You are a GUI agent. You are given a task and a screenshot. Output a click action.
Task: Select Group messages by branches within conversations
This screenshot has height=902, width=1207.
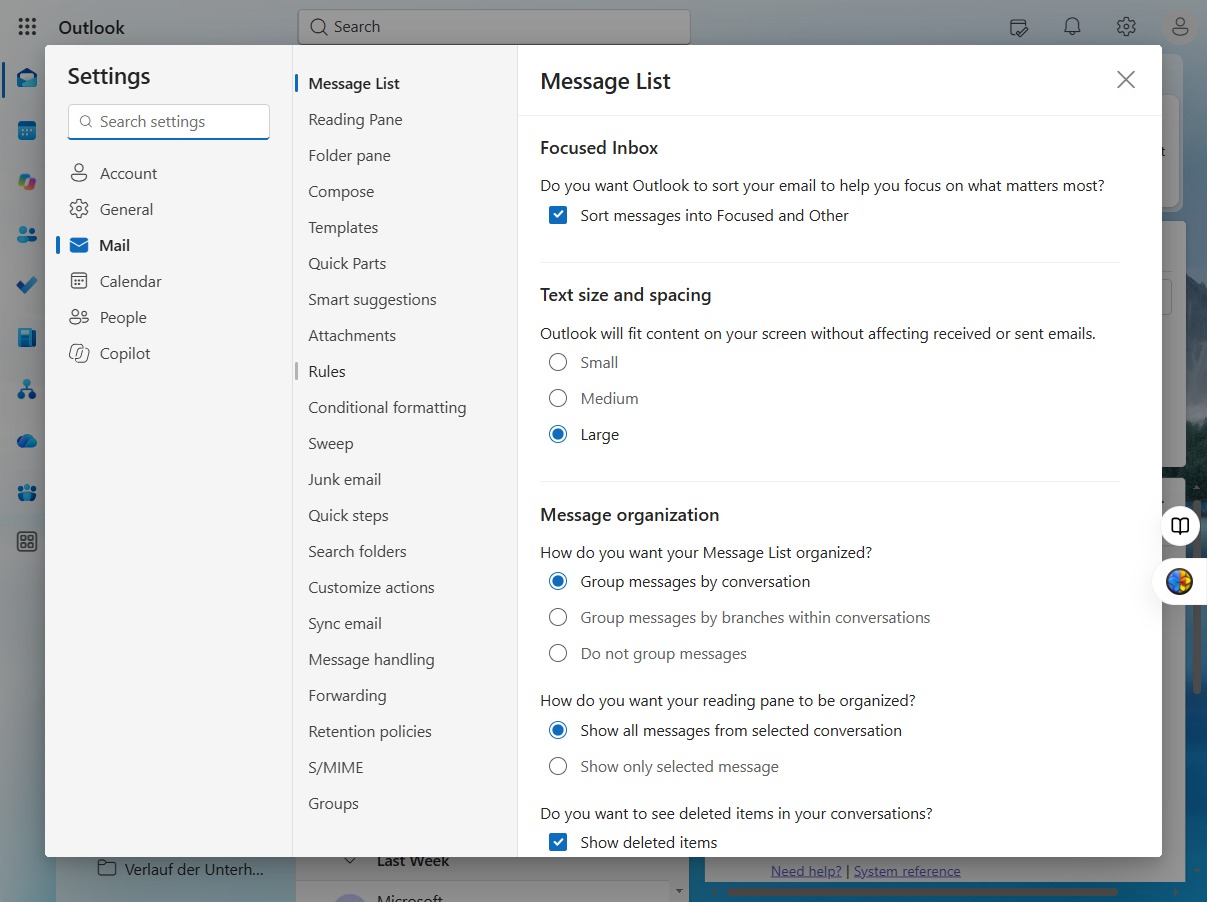(x=558, y=617)
